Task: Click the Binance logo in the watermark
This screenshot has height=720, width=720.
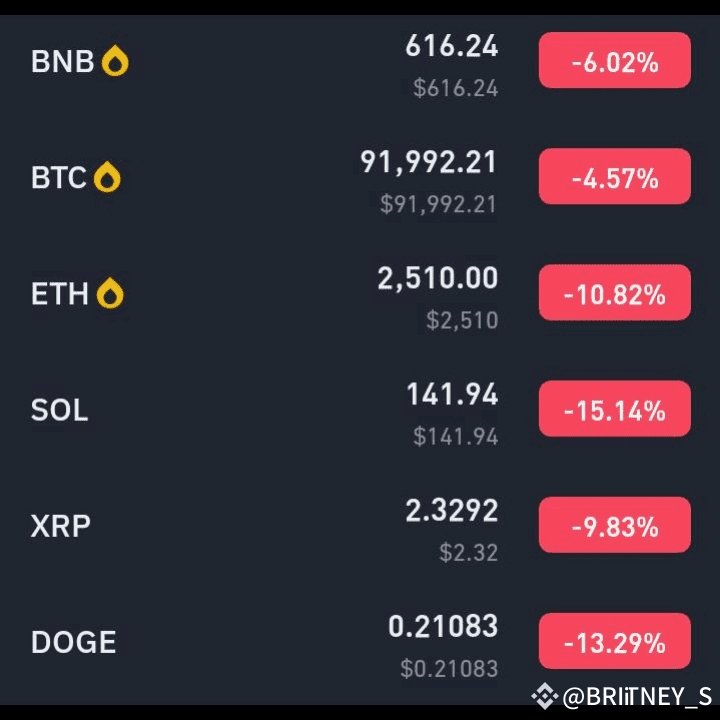Action: (x=545, y=696)
